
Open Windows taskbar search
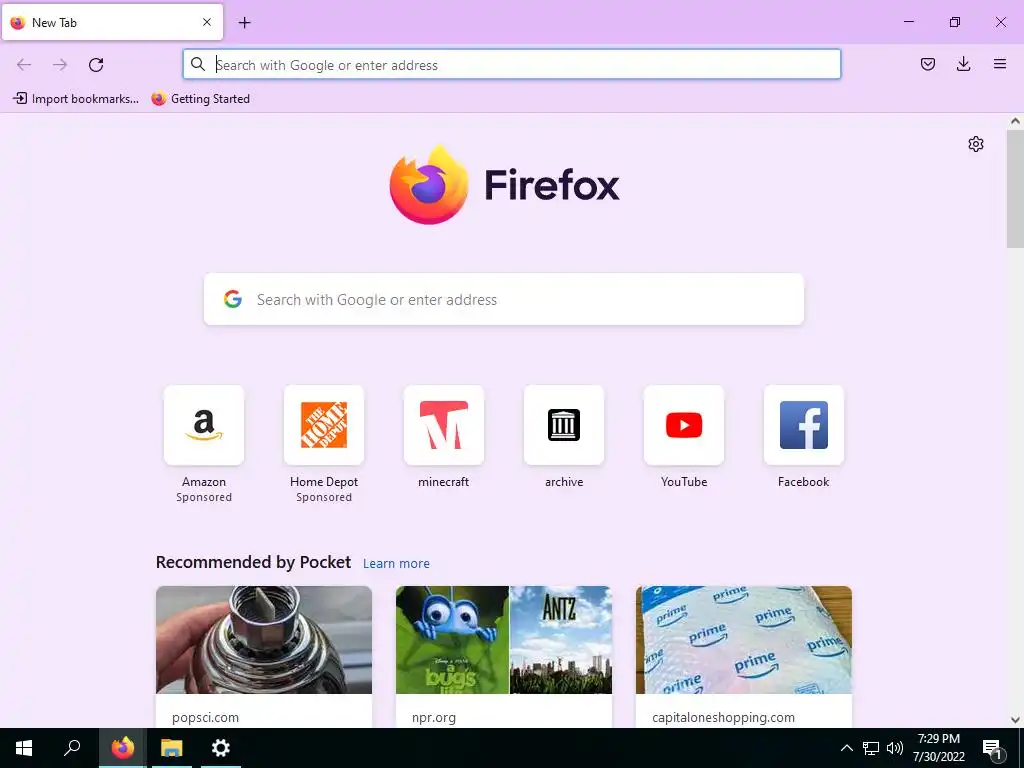(72, 748)
